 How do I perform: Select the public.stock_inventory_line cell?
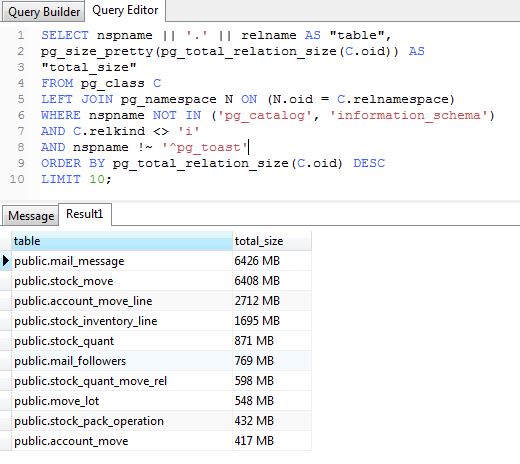122,321
